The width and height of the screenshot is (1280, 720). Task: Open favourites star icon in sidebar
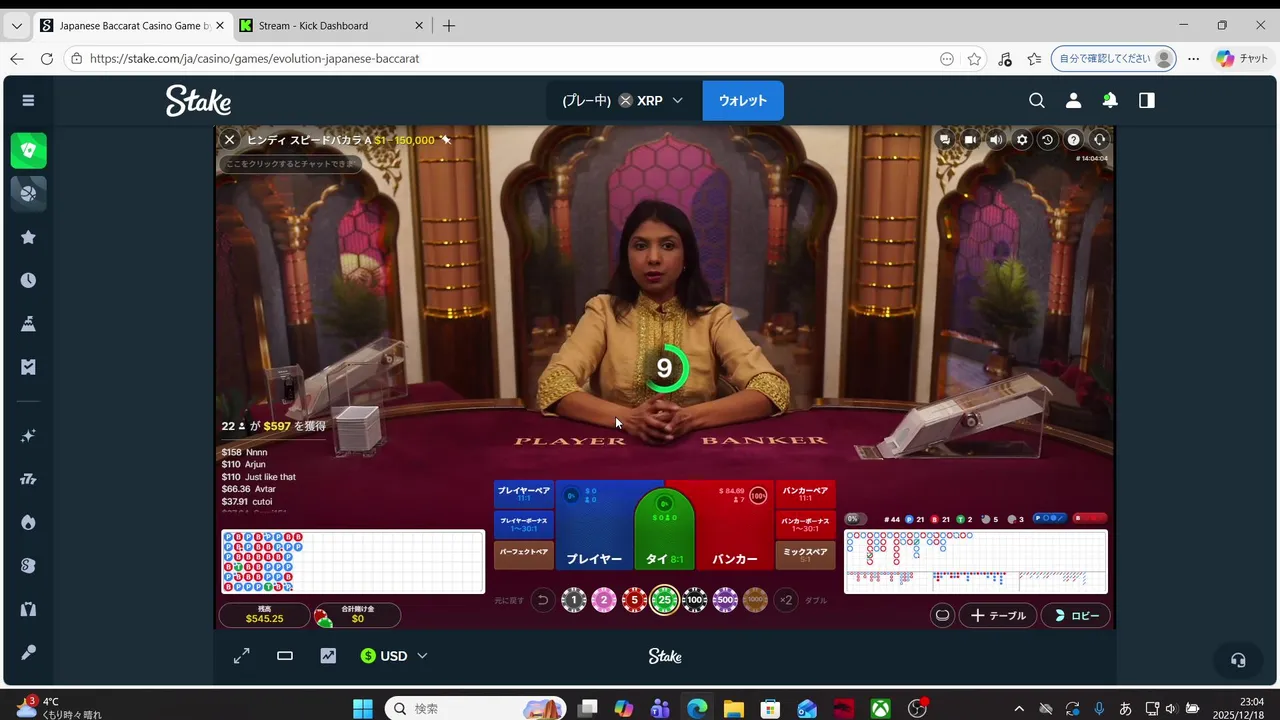28,237
